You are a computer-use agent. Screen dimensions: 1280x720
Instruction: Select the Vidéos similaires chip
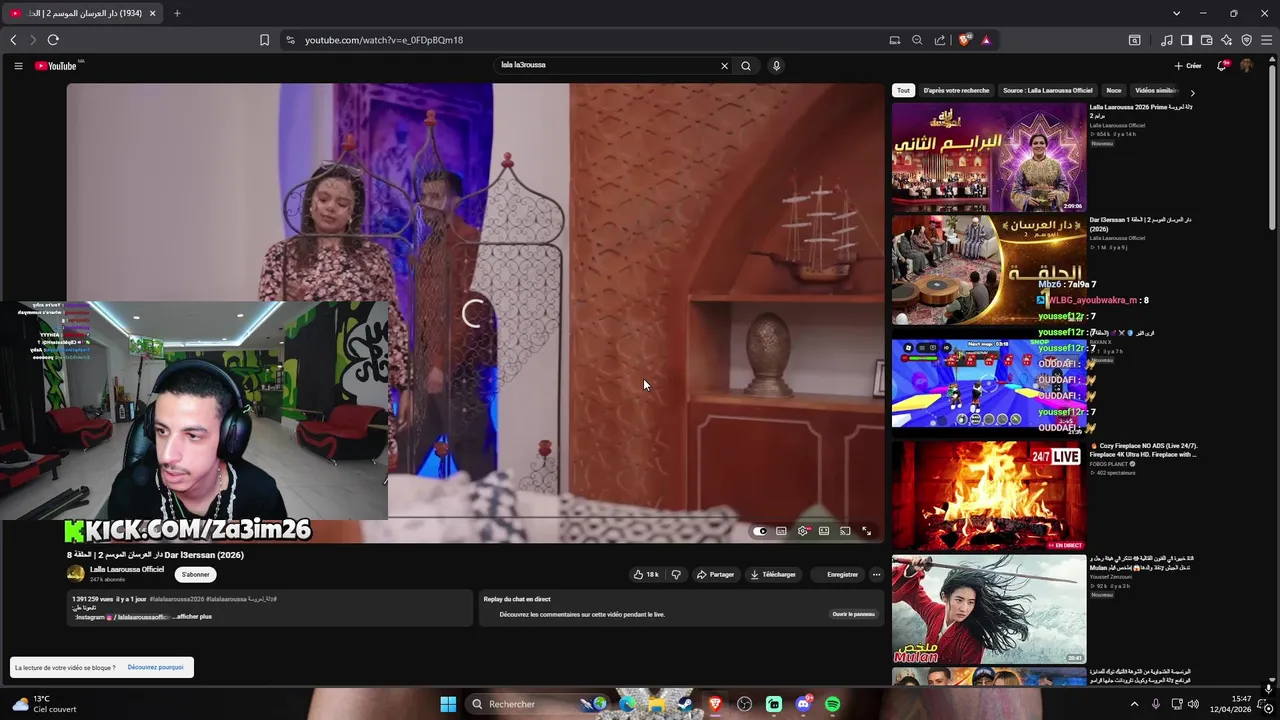(1156, 90)
